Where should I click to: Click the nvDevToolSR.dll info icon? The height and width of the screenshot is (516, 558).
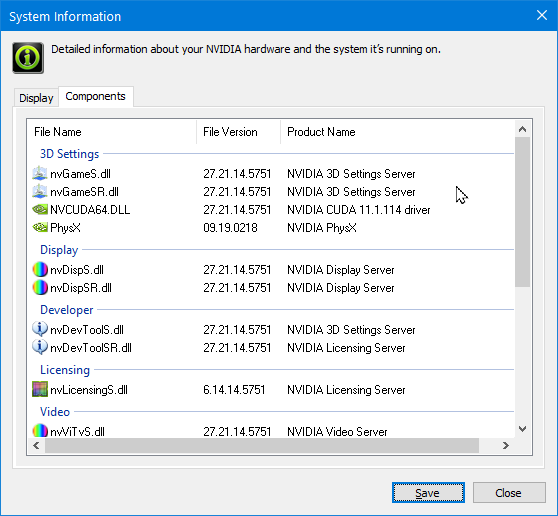(x=40, y=347)
